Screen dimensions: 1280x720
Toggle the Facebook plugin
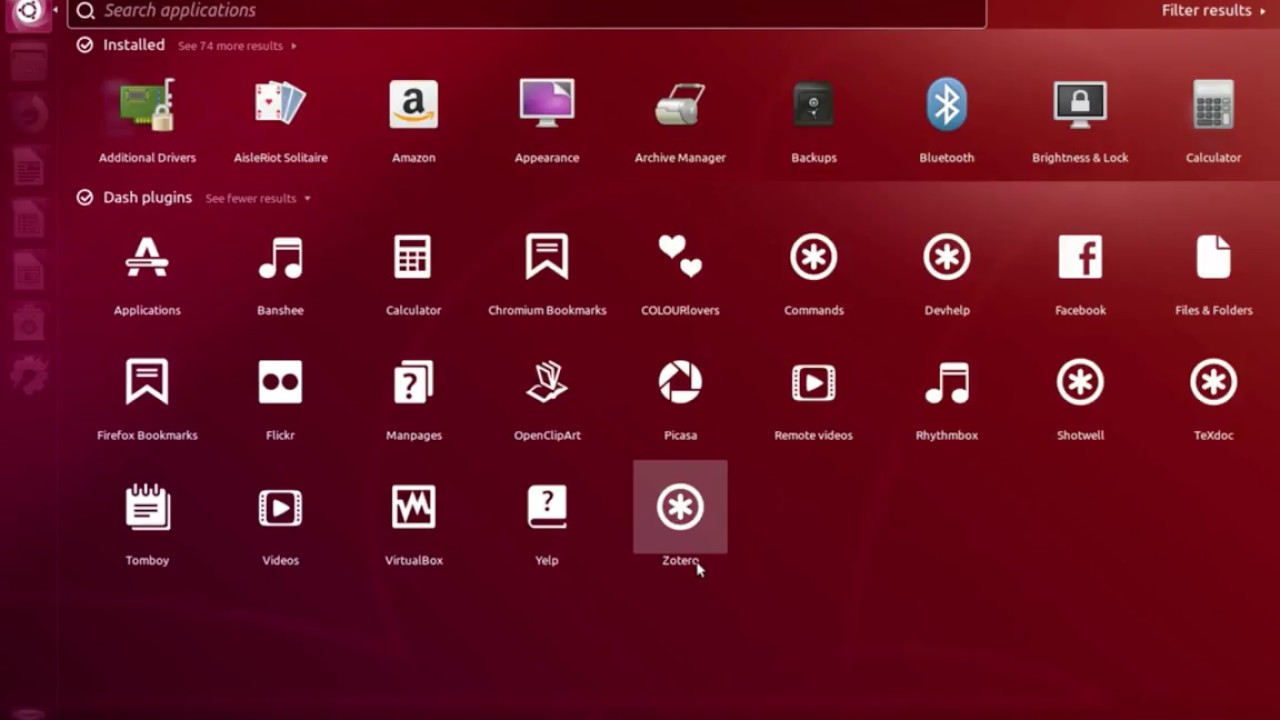point(1080,257)
